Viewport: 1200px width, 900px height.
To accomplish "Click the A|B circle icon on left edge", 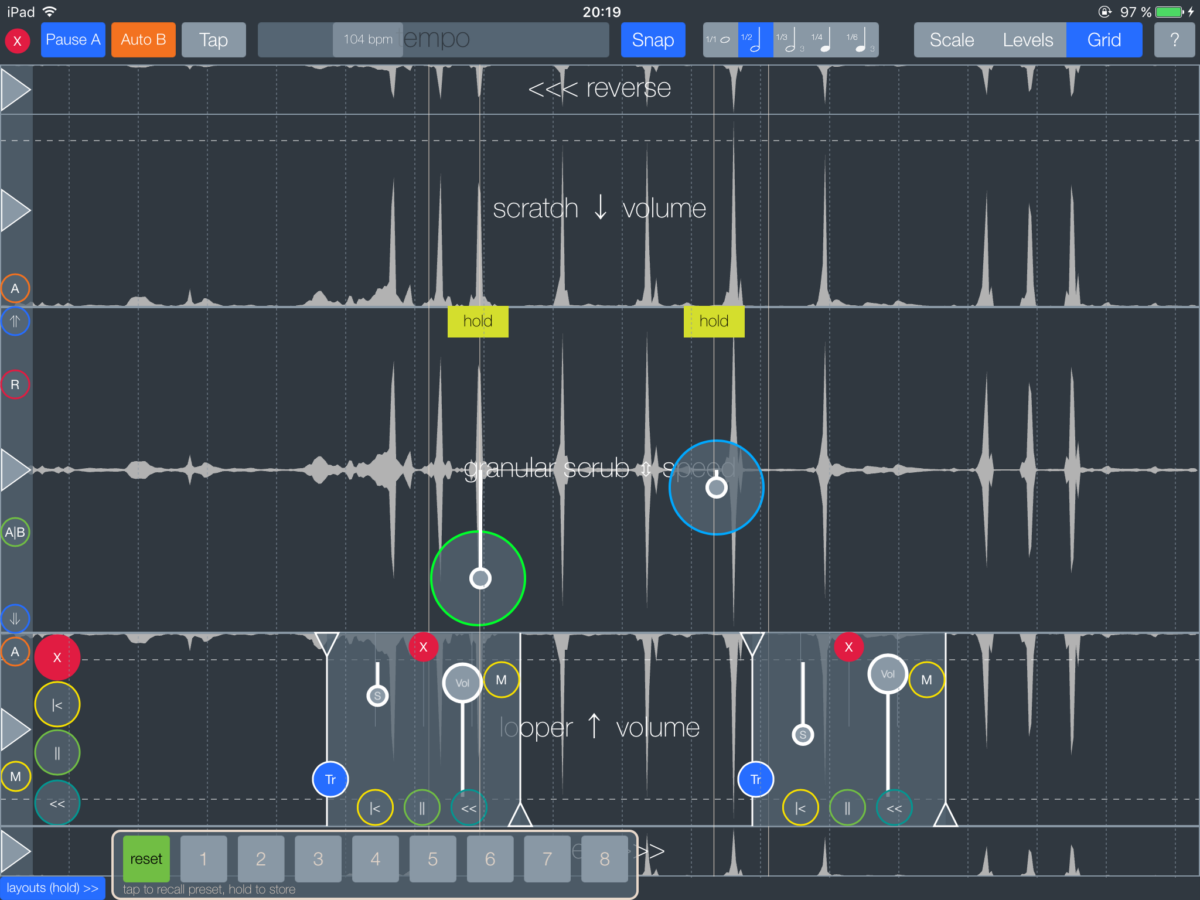I will (x=15, y=532).
